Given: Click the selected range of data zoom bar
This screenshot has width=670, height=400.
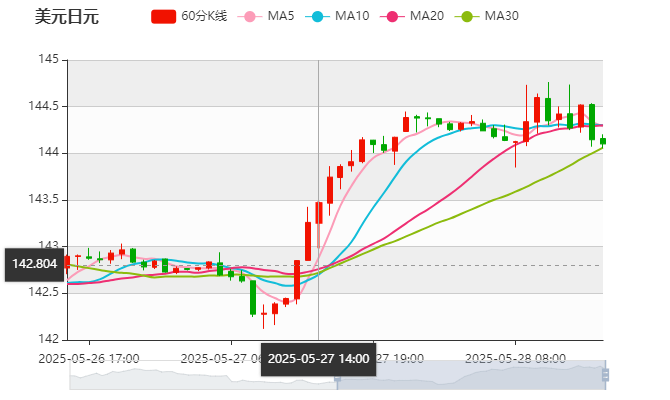Looking at the screenshot, I should click(471, 375).
